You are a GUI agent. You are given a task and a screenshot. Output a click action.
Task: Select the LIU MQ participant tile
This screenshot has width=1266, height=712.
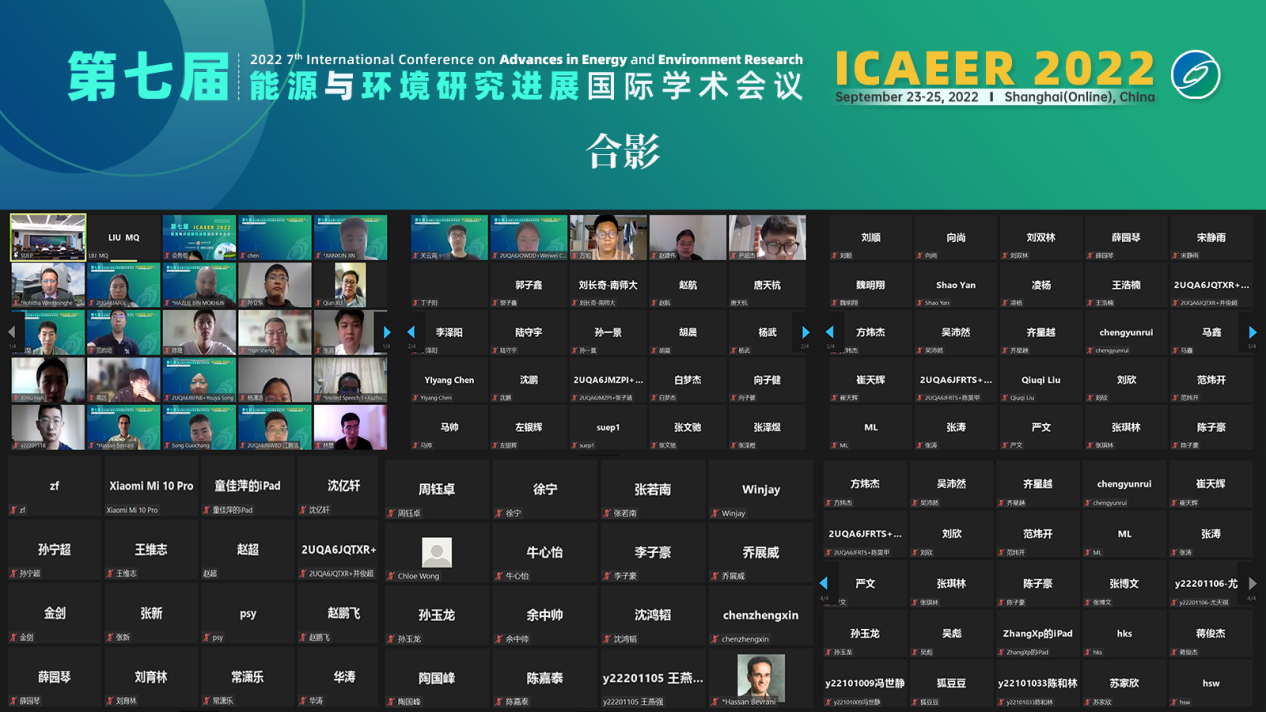124,238
